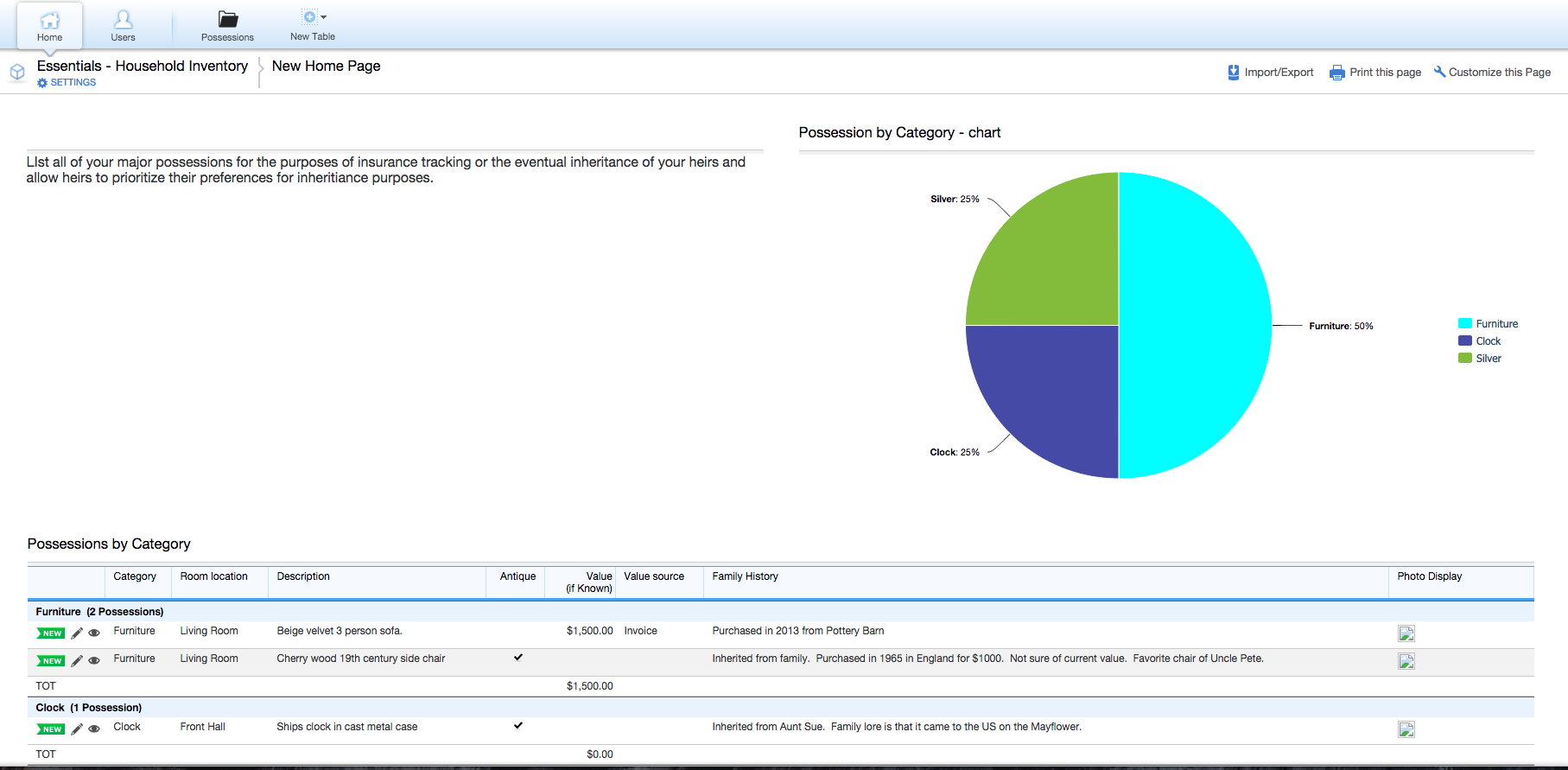Sort by Photo Display column header
The width and height of the screenshot is (1568, 770).
pyautogui.click(x=1429, y=576)
